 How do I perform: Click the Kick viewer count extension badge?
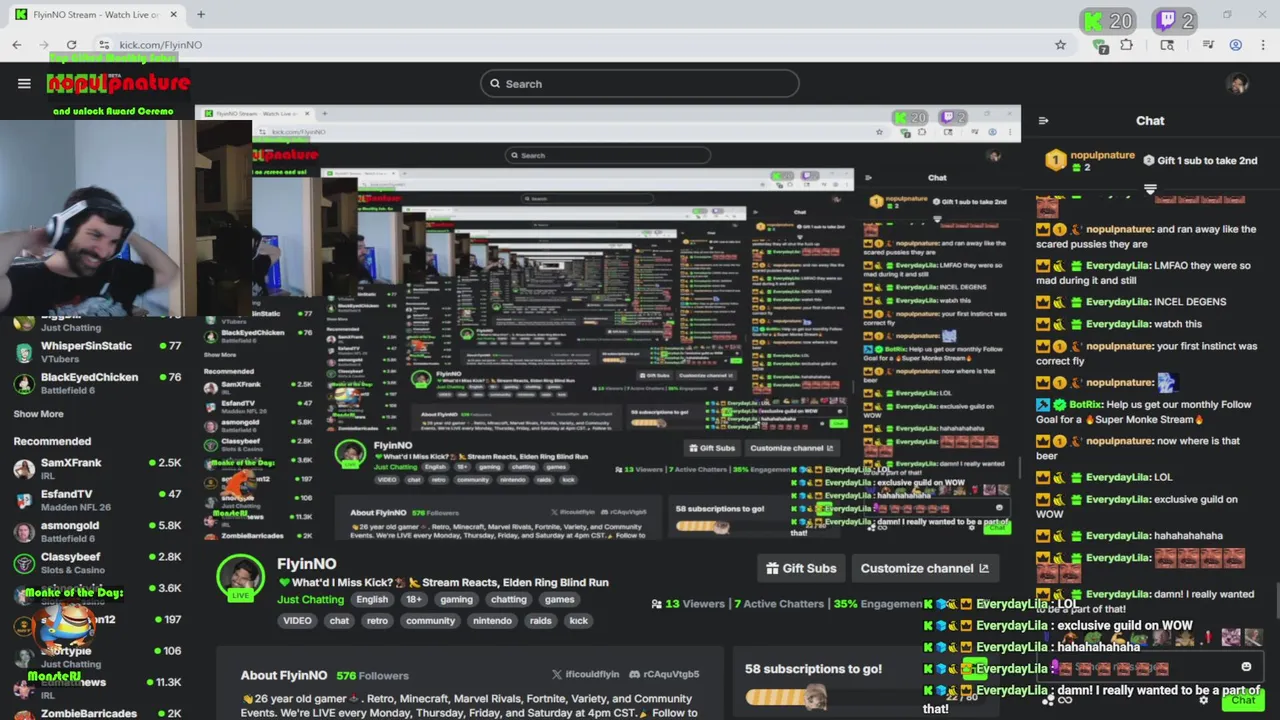[x=1108, y=20]
